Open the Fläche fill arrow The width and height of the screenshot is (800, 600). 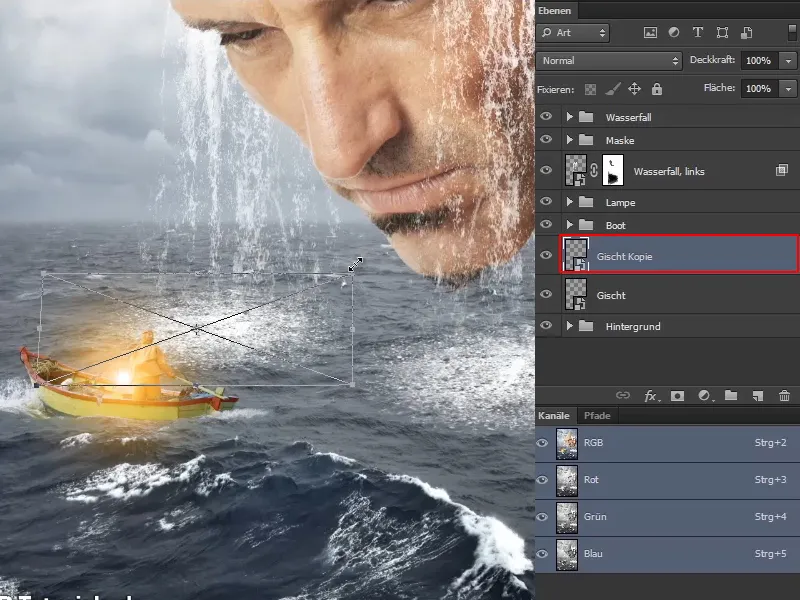(x=788, y=89)
